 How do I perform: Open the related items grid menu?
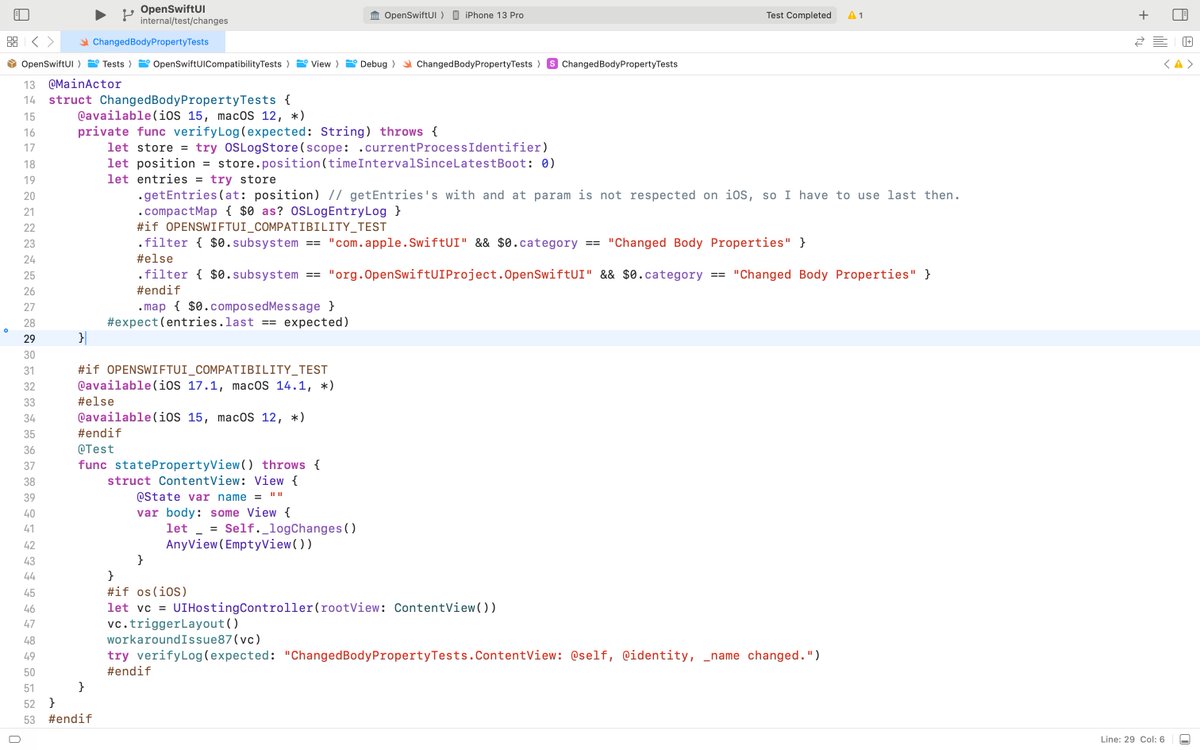(x=12, y=42)
